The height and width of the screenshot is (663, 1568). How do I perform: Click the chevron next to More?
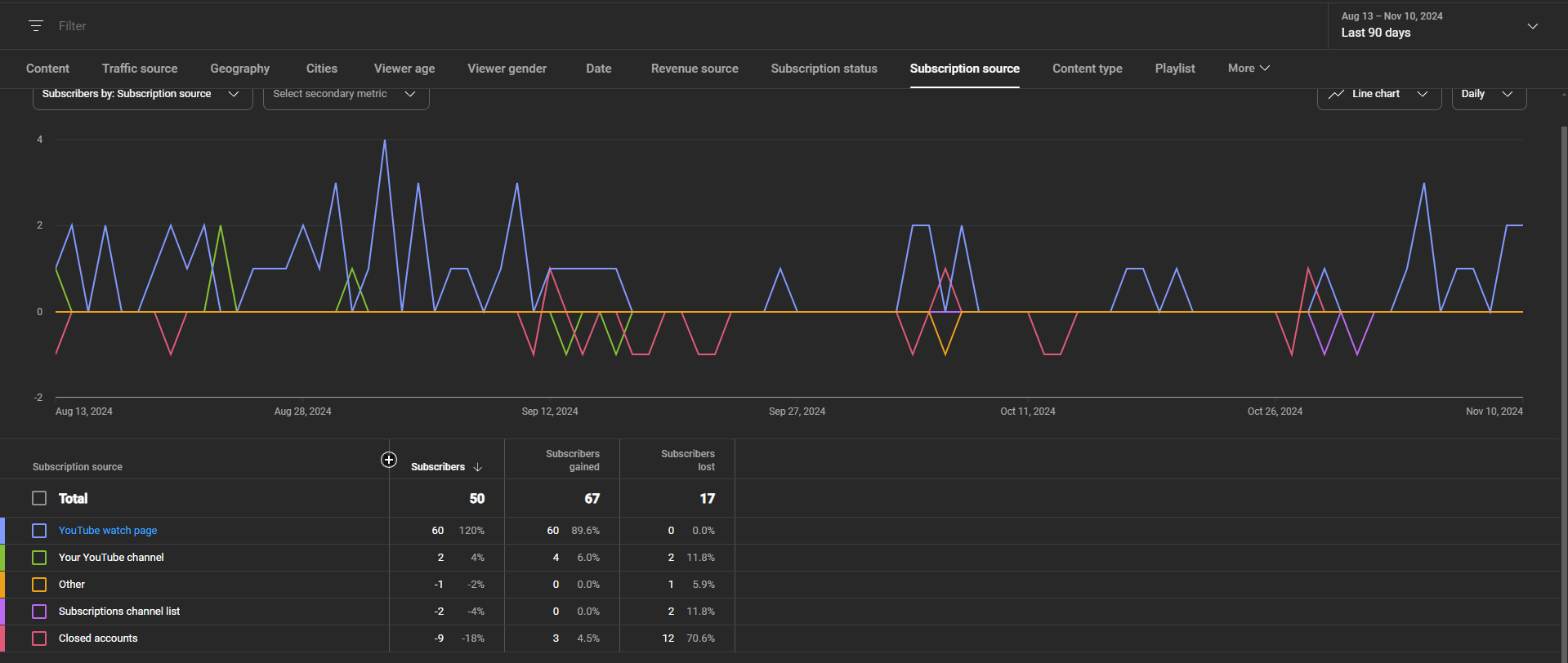(x=1265, y=69)
